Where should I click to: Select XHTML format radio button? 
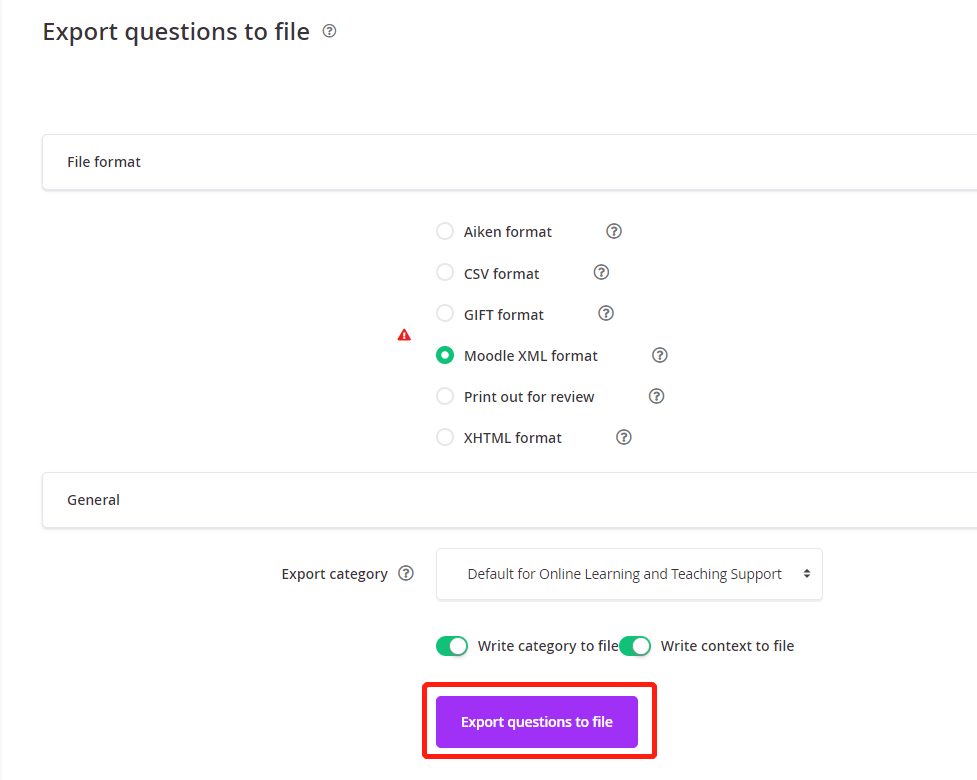pos(445,437)
